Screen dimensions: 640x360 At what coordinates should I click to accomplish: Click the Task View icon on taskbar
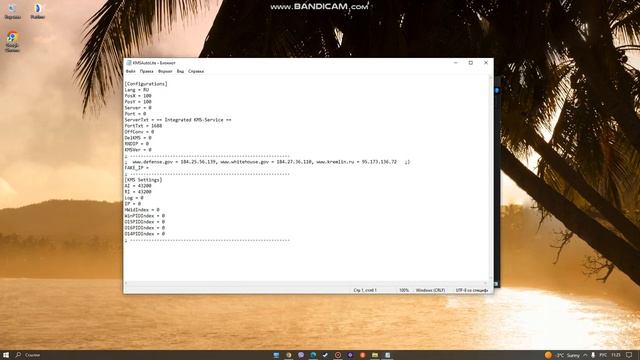tap(276, 355)
